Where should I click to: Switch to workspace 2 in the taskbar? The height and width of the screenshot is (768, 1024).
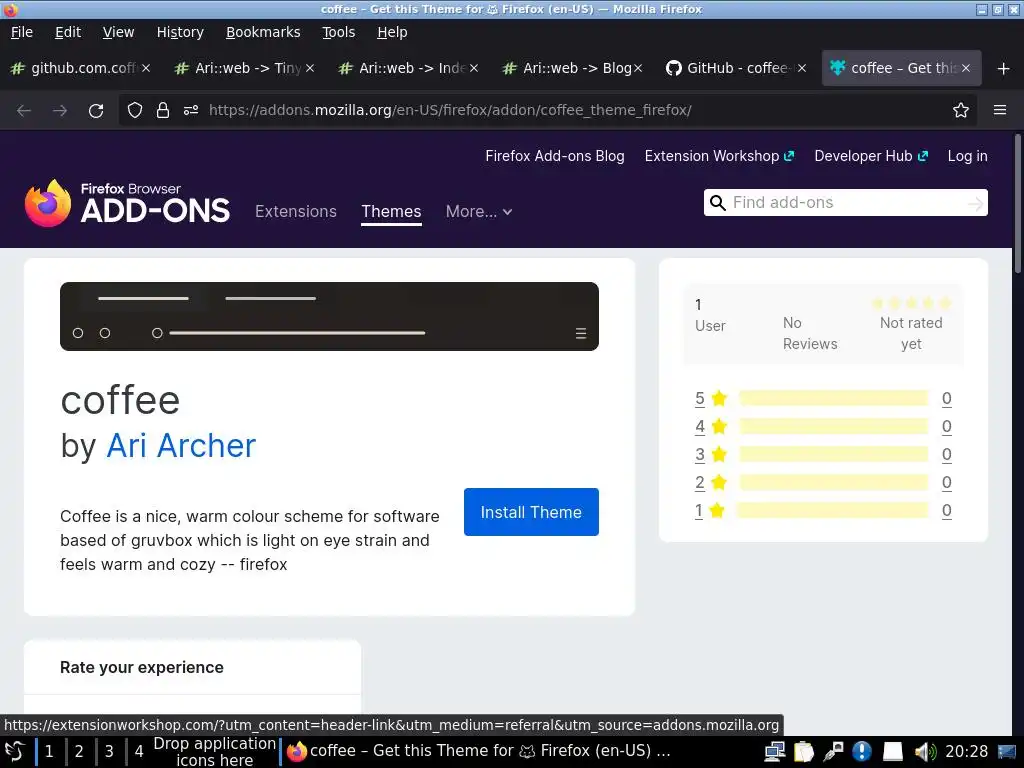pos(79,752)
